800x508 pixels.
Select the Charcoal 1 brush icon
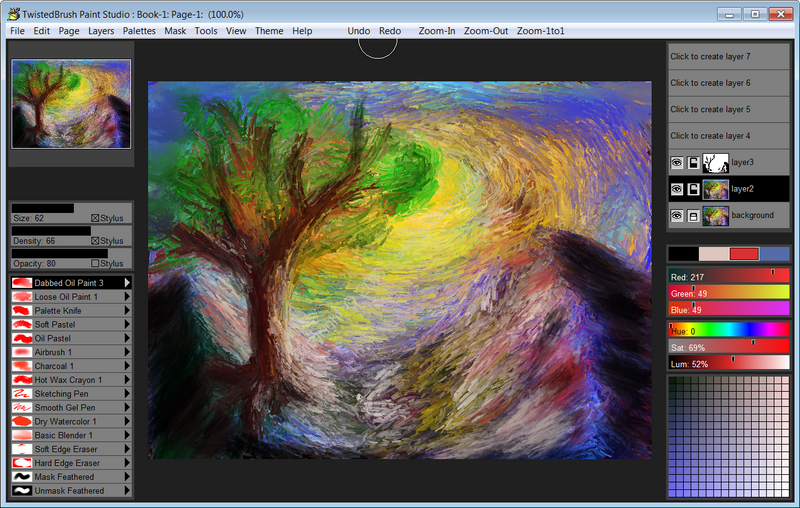pyautogui.click(x=22, y=366)
